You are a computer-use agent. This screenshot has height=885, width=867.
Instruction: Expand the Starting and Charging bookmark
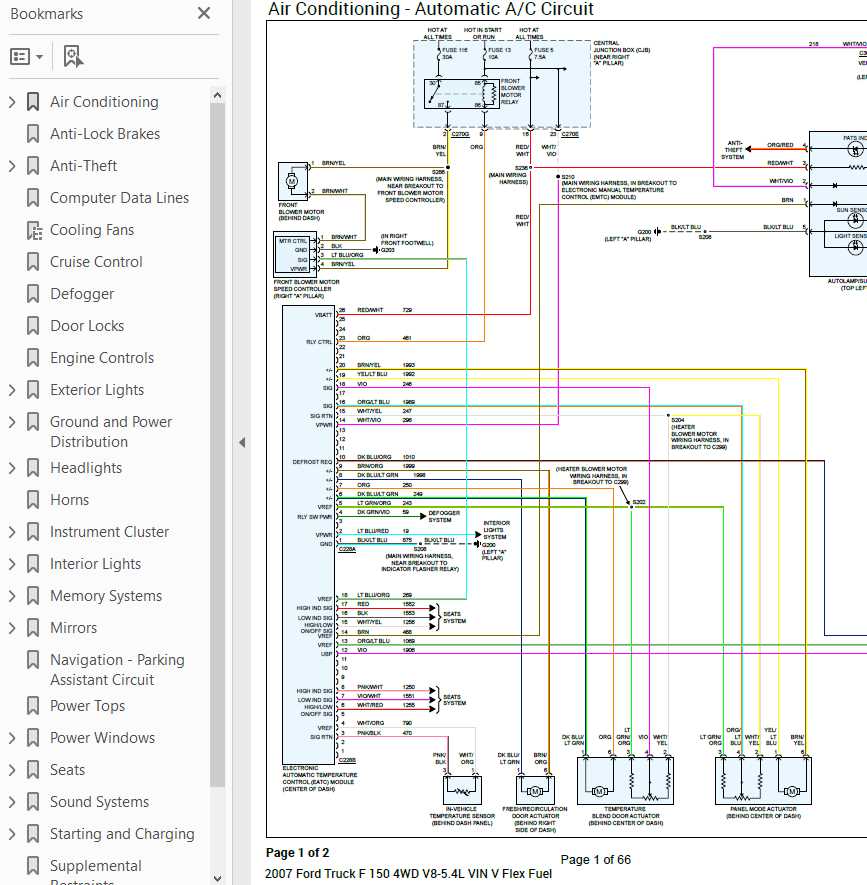pyautogui.click(x=12, y=834)
